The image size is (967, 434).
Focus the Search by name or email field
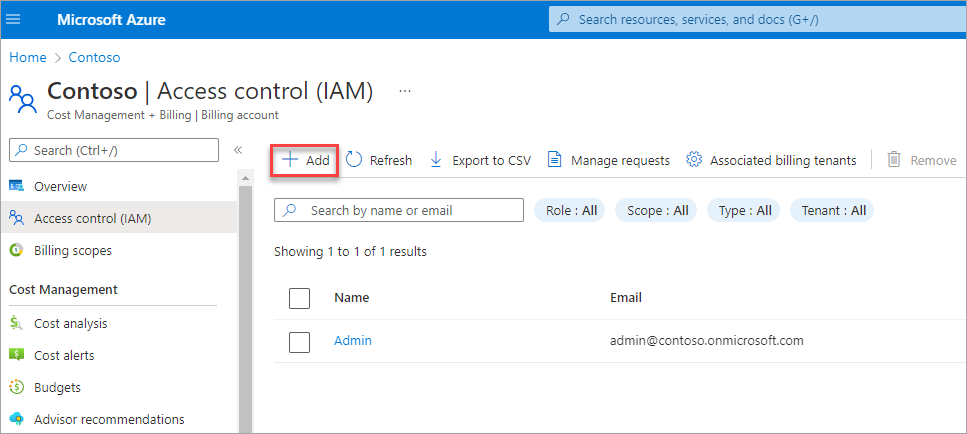coord(399,210)
